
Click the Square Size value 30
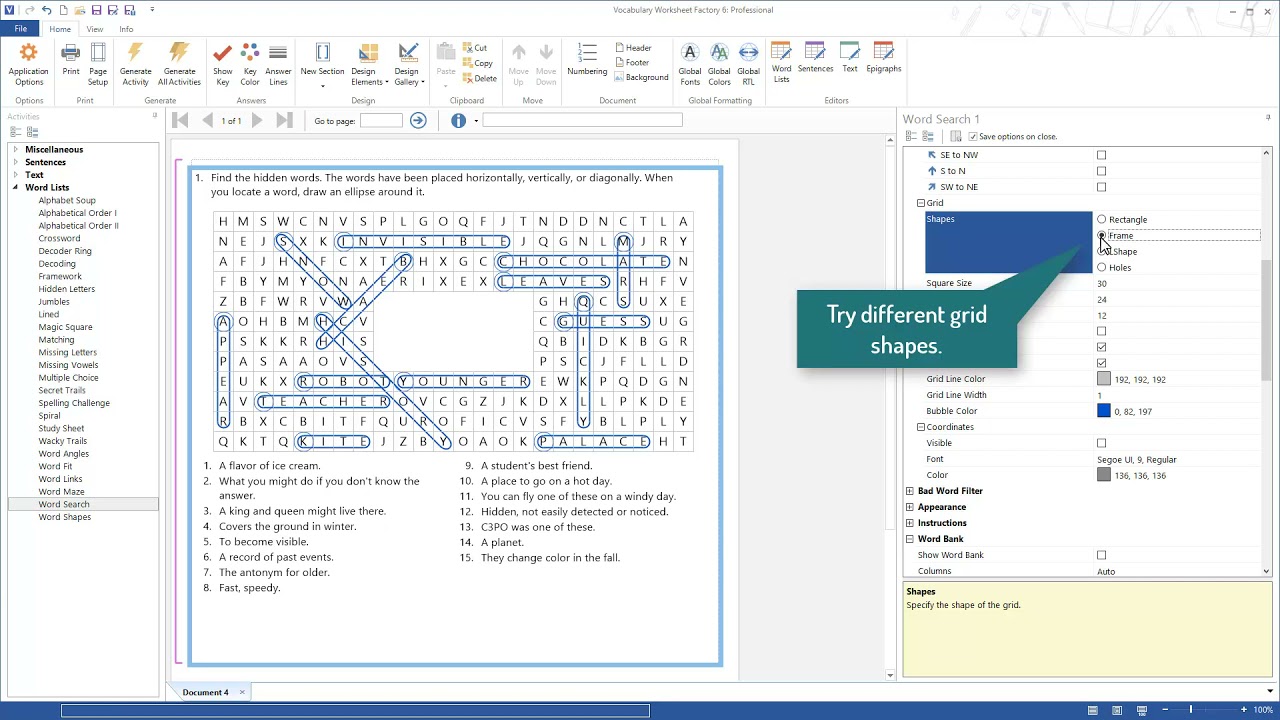pyautogui.click(x=1102, y=284)
